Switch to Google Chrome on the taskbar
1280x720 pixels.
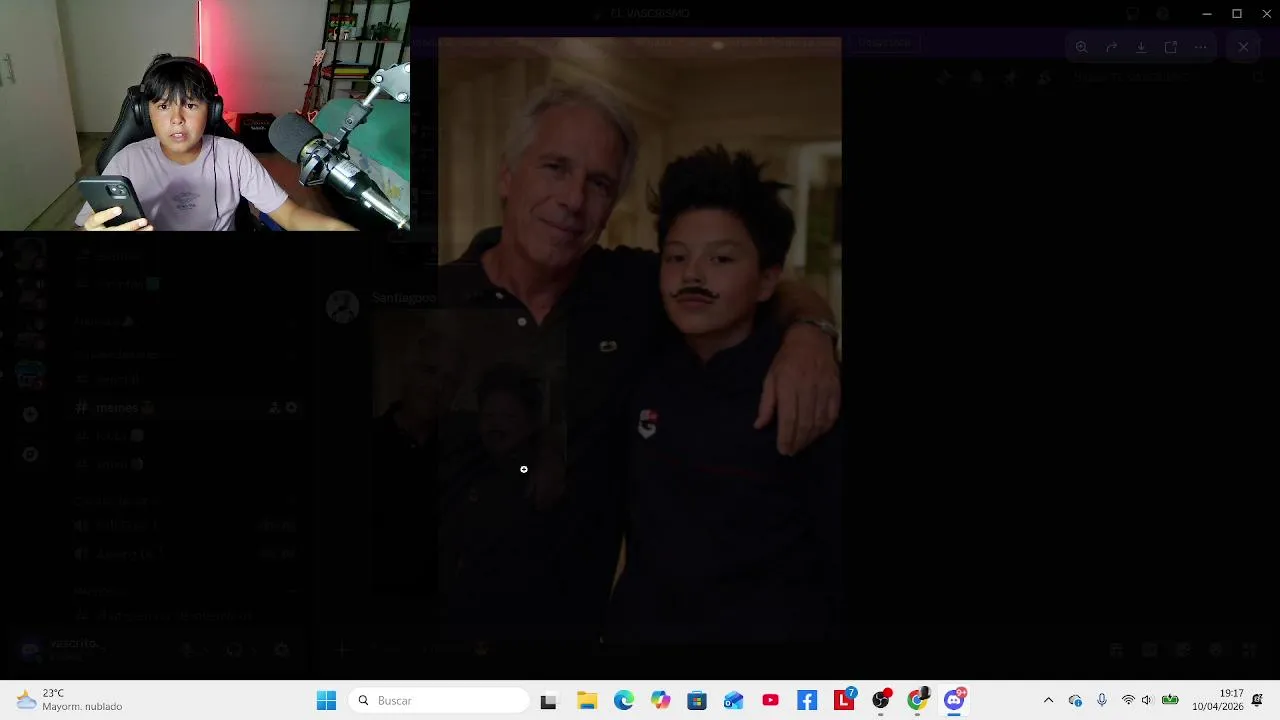[917, 701]
